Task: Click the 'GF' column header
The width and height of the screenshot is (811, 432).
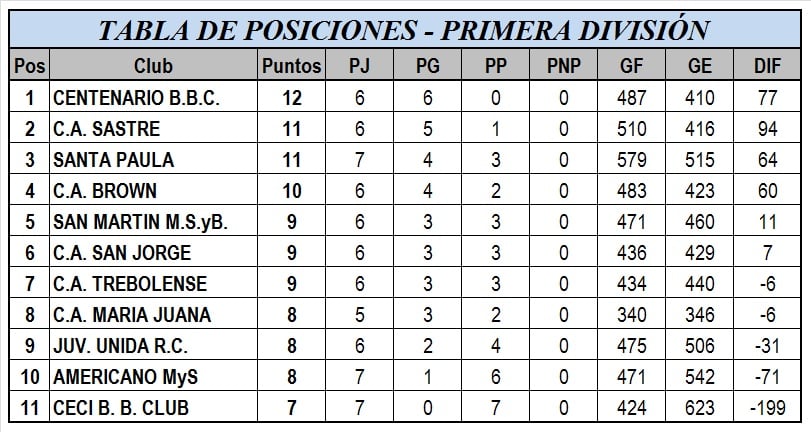Action: tap(632, 67)
